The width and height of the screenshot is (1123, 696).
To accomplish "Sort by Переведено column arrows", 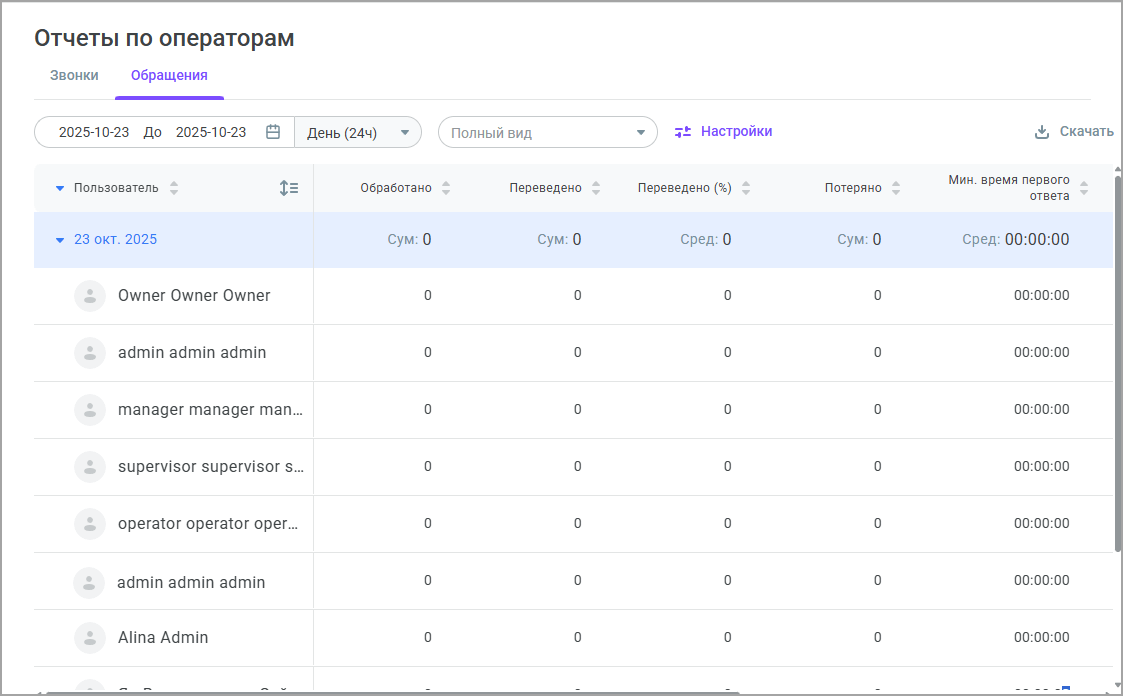I will click(x=596, y=188).
